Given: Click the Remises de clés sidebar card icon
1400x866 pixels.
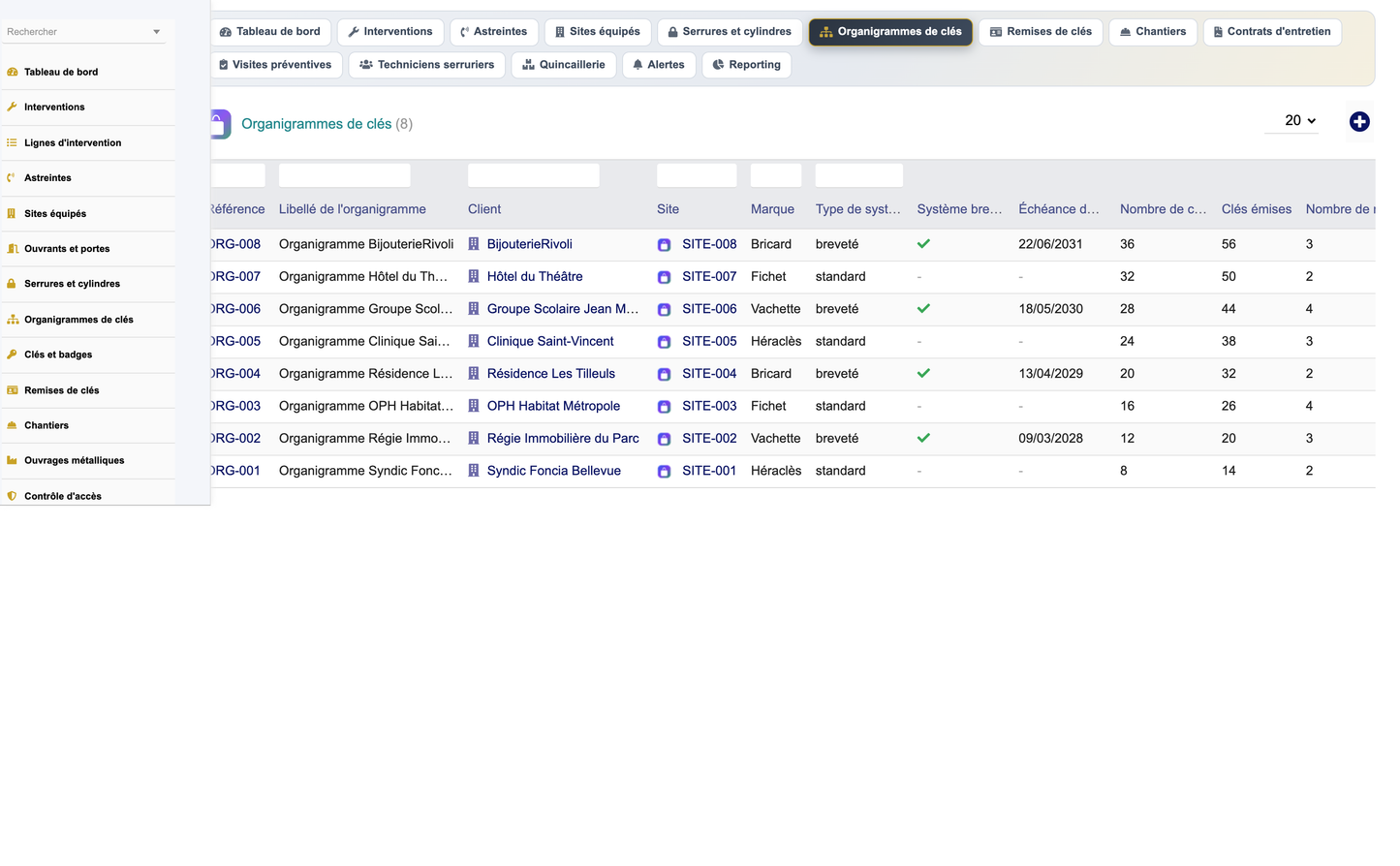Looking at the screenshot, I should point(12,389).
